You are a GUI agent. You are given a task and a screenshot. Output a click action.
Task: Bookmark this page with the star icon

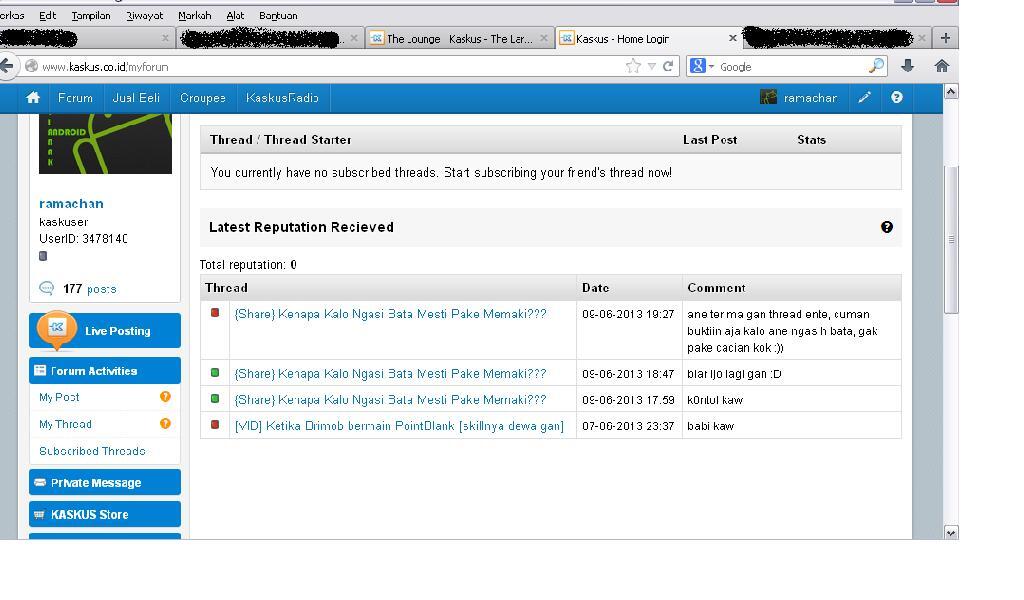click(633, 66)
